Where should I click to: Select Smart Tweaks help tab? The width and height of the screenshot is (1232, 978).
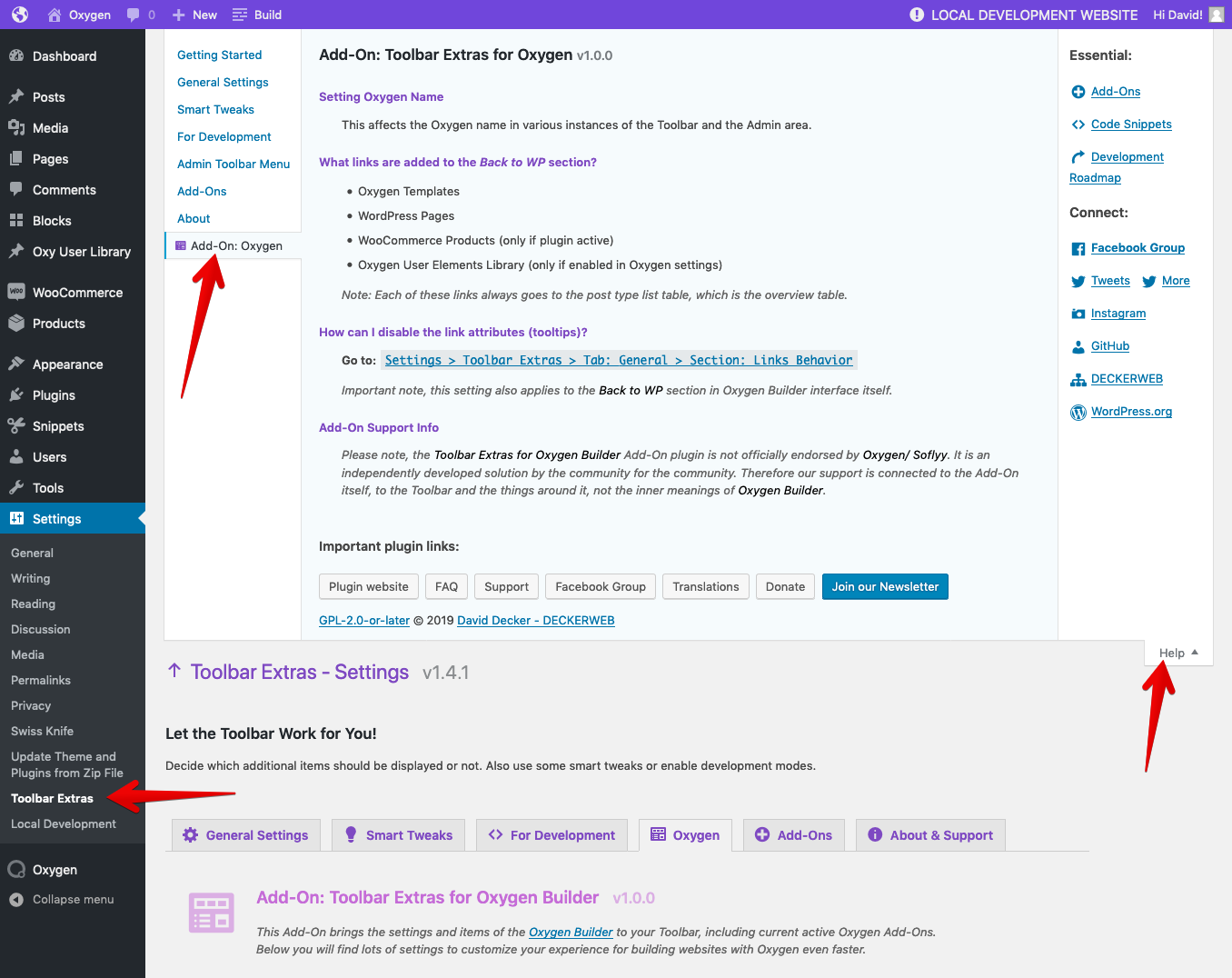[215, 109]
